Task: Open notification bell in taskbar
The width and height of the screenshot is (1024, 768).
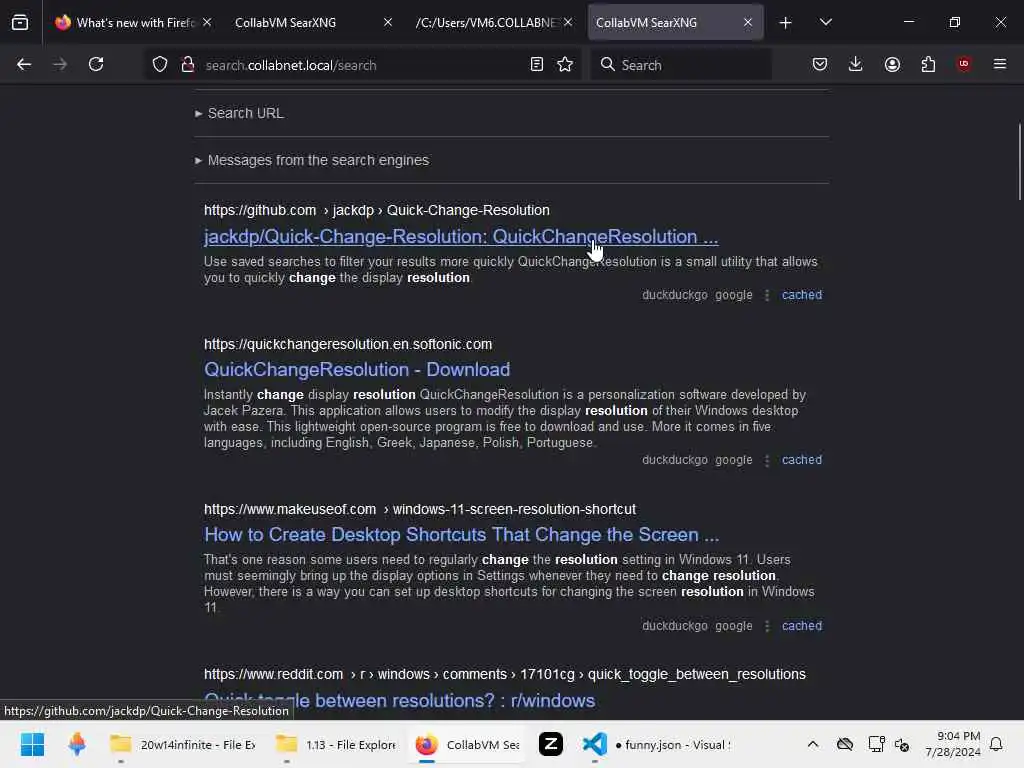Action: coord(997,744)
